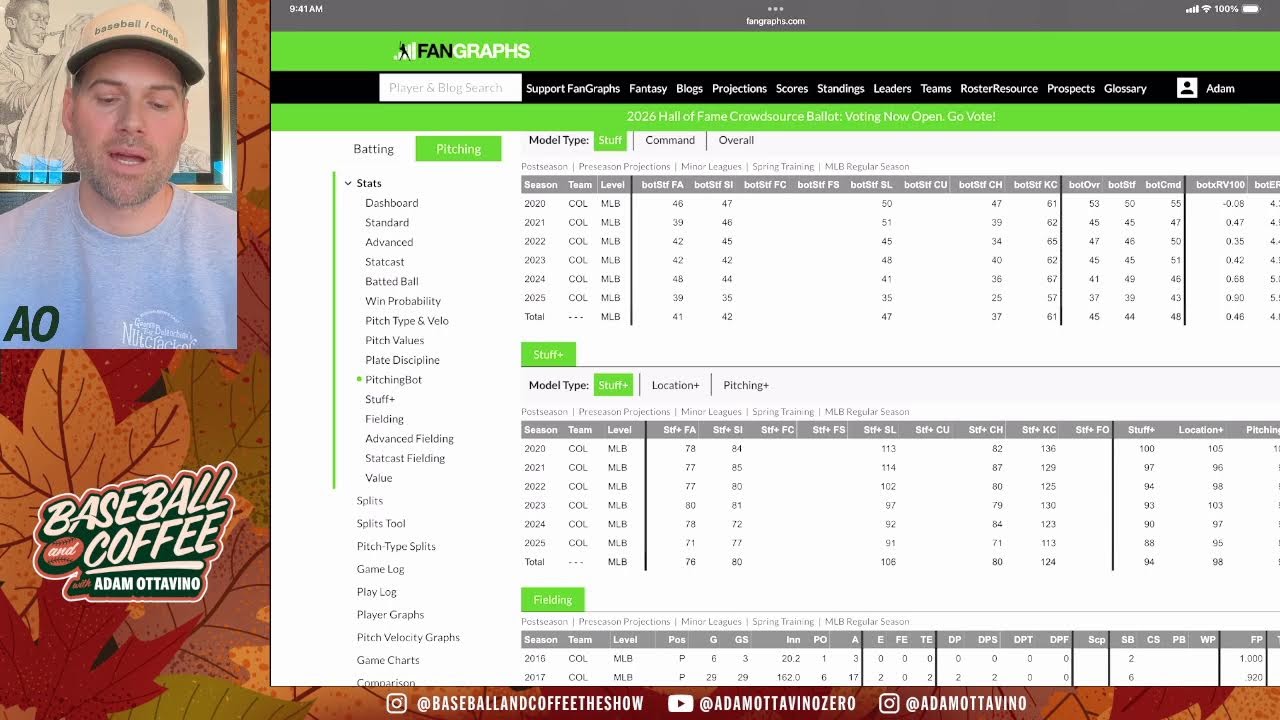Click the three-dot multitasking icon

(x=775, y=9)
